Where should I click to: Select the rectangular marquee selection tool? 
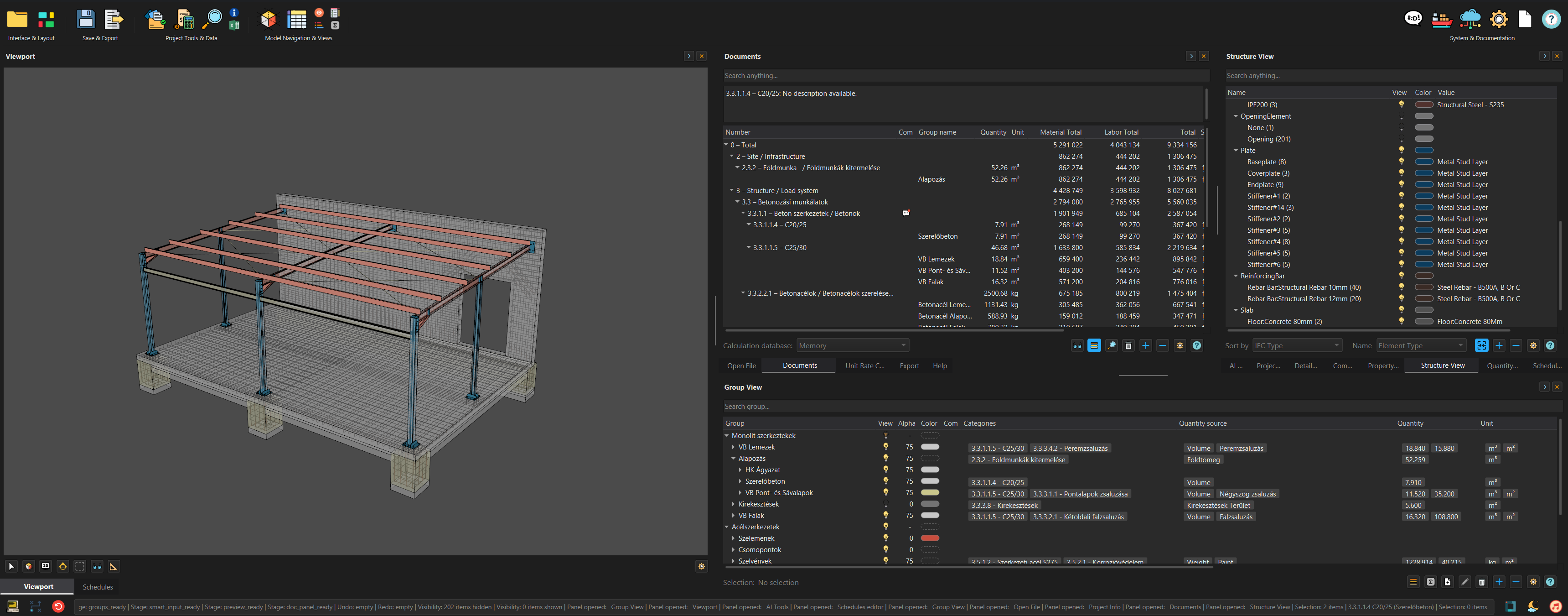[80, 566]
